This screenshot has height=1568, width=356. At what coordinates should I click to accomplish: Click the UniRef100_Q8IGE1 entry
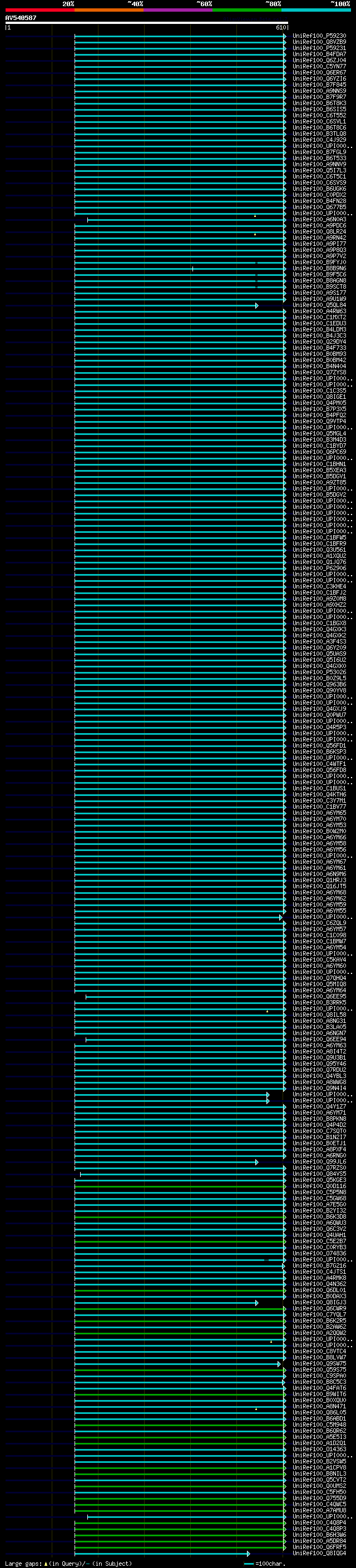click(x=319, y=397)
